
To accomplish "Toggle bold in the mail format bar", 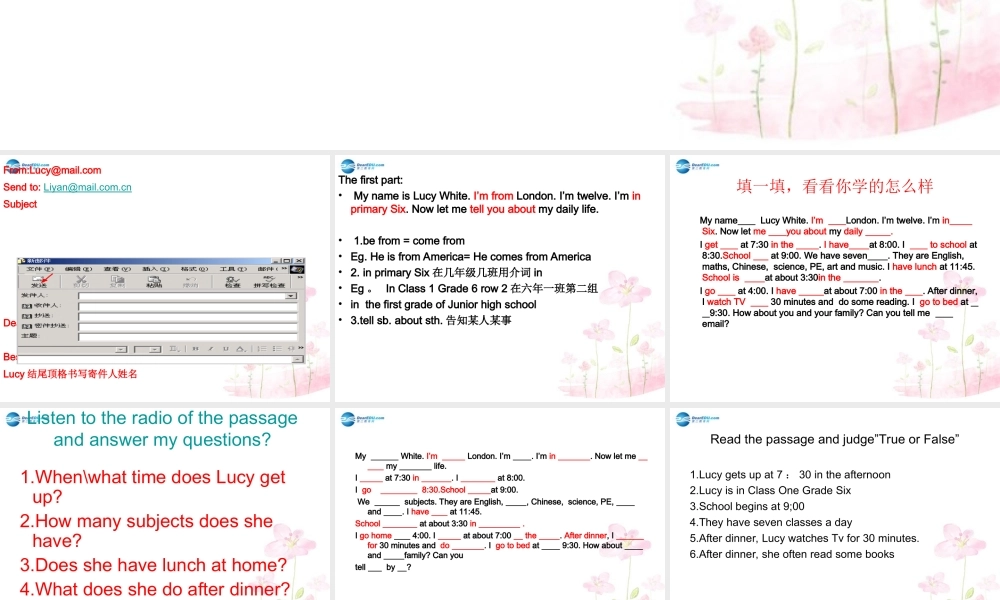I will pos(196,349).
